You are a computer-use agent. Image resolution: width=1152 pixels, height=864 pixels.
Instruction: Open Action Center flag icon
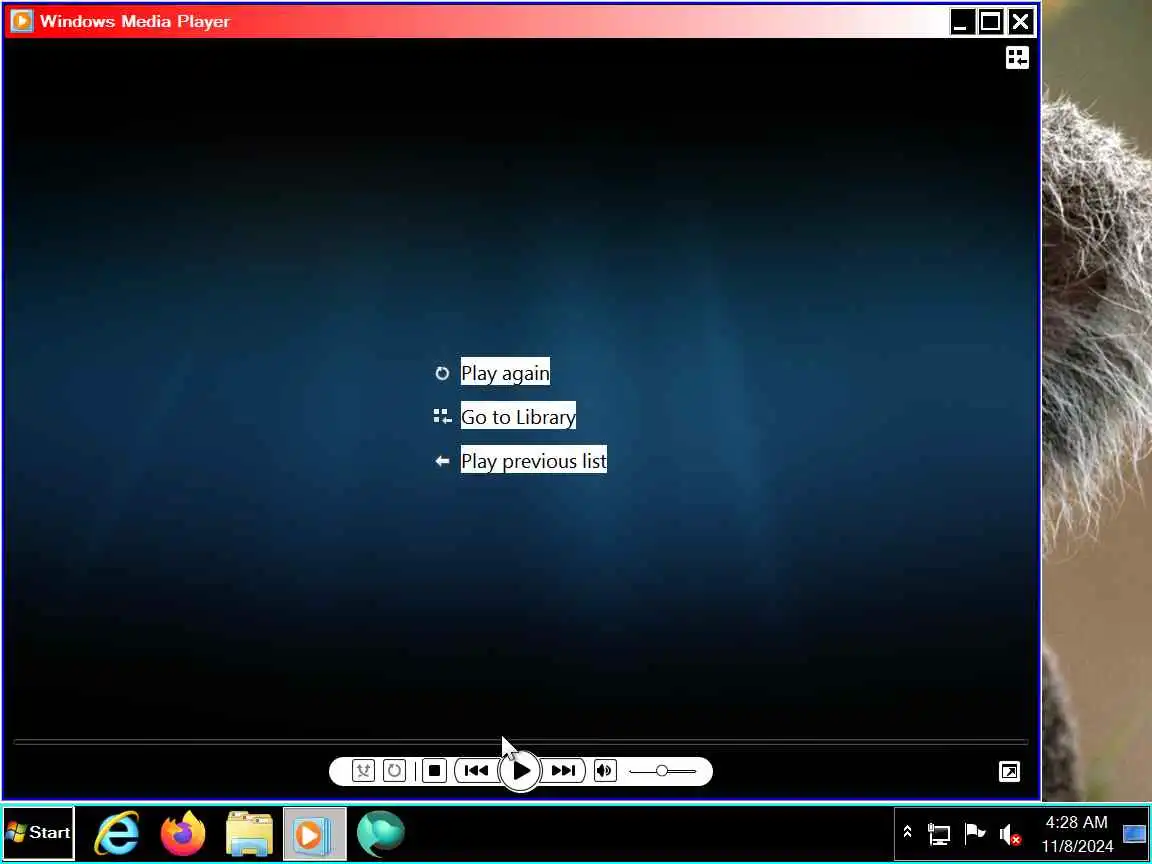click(x=975, y=833)
